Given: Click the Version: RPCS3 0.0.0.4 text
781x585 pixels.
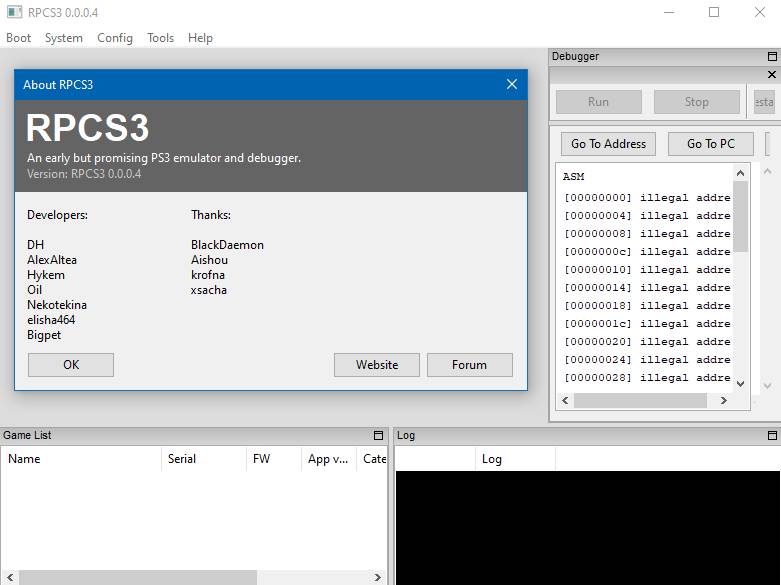Looking at the screenshot, I should [x=84, y=174].
